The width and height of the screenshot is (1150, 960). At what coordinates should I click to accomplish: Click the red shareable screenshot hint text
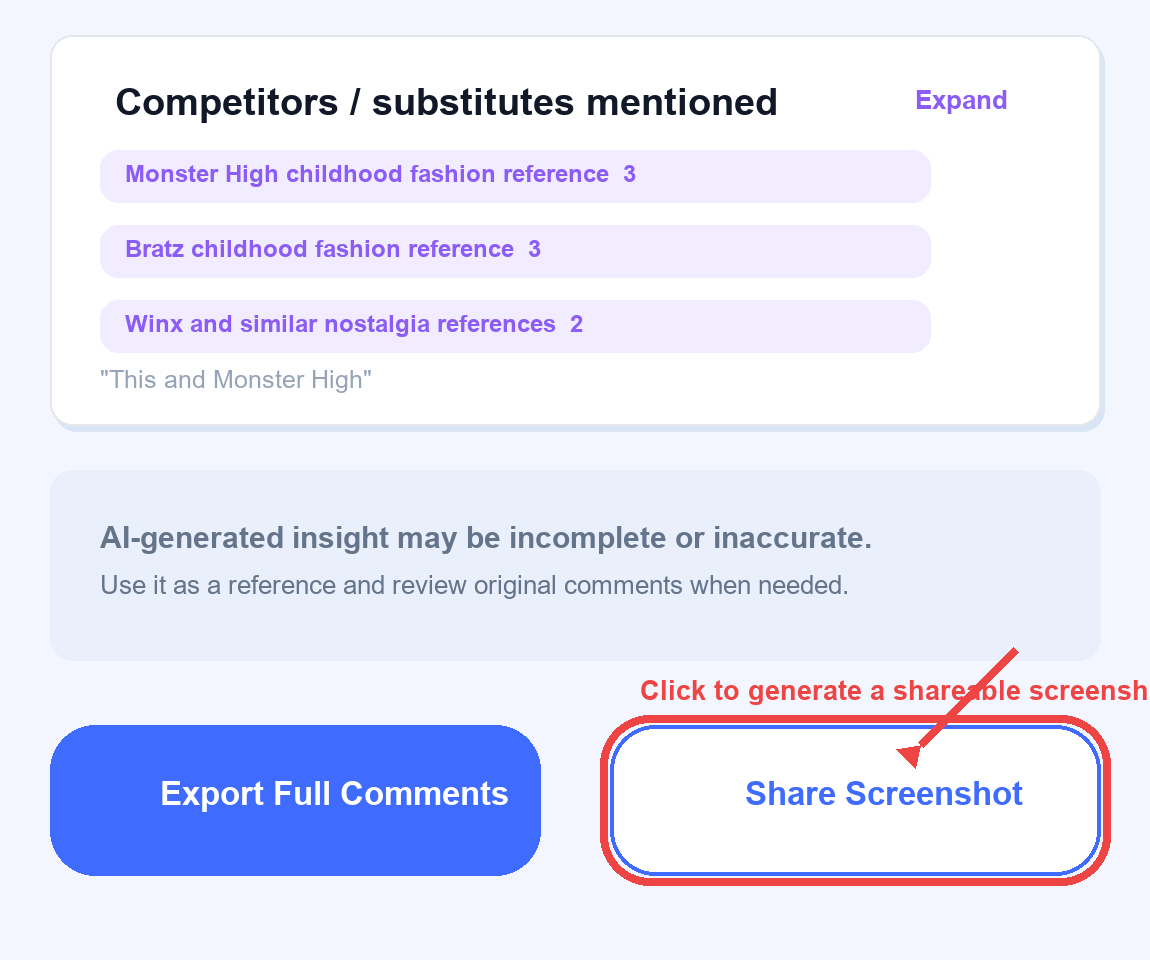point(893,691)
